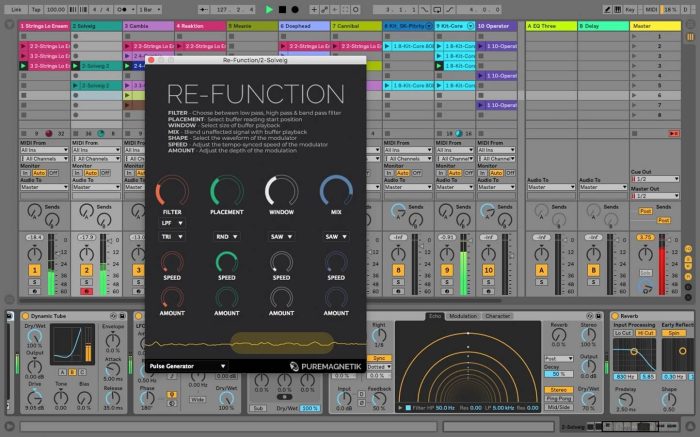Image resolution: width=700 pixels, height=437 pixels.
Task: Start playback with the green play button
Action: 269,9
